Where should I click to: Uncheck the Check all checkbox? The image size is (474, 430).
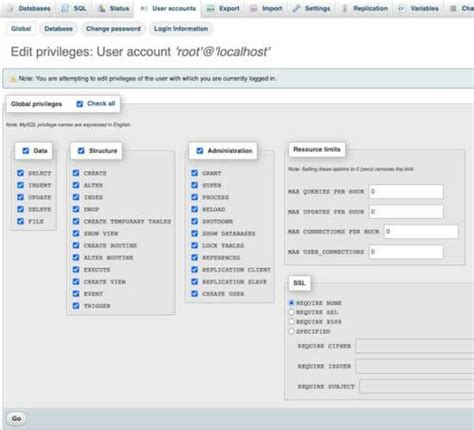pyautogui.click(x=80, y=104)
